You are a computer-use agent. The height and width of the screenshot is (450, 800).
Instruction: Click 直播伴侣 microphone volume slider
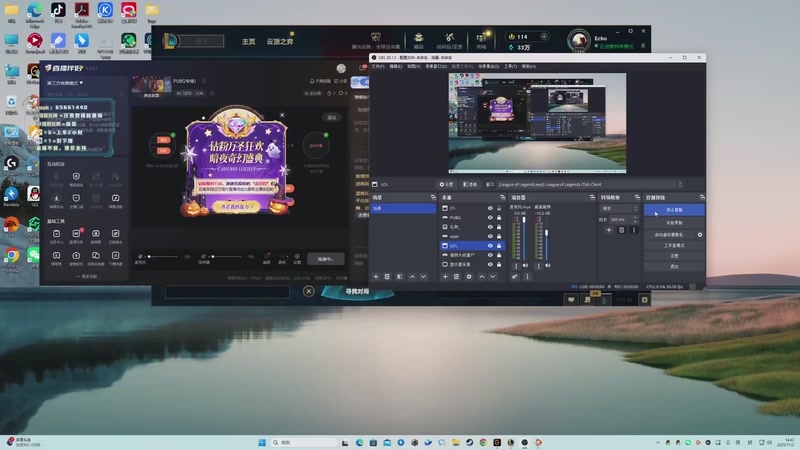(x=163, y=256)
